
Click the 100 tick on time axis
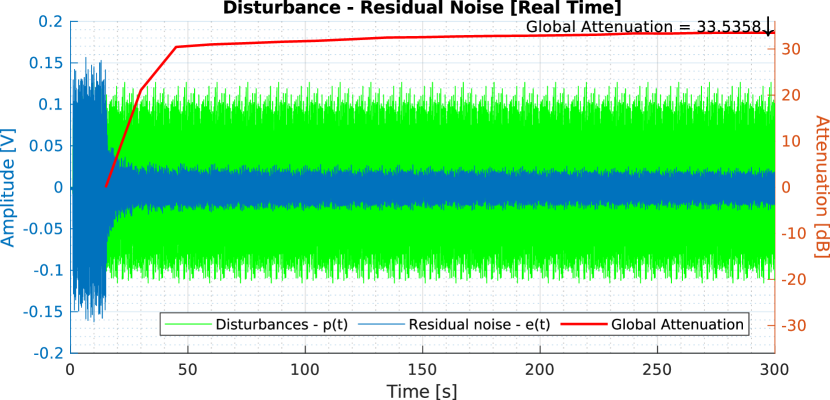pos(305,368)
